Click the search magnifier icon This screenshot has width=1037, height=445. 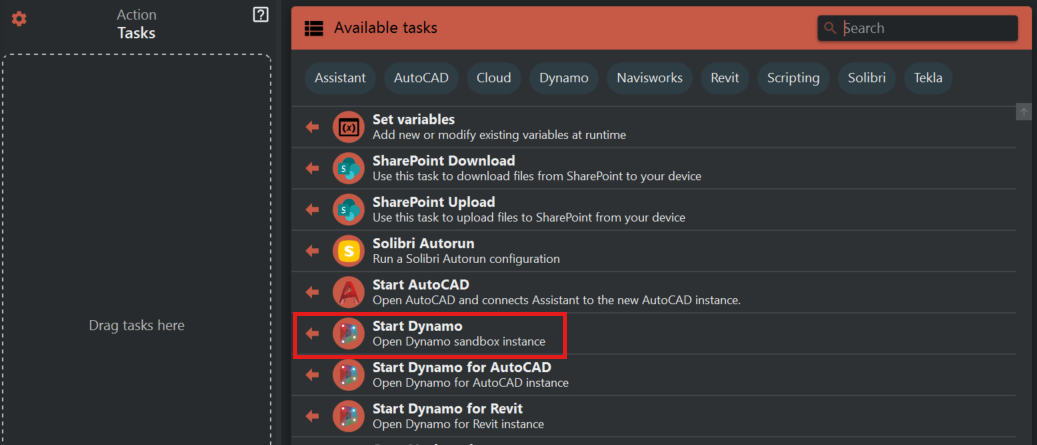pos(830,28)
